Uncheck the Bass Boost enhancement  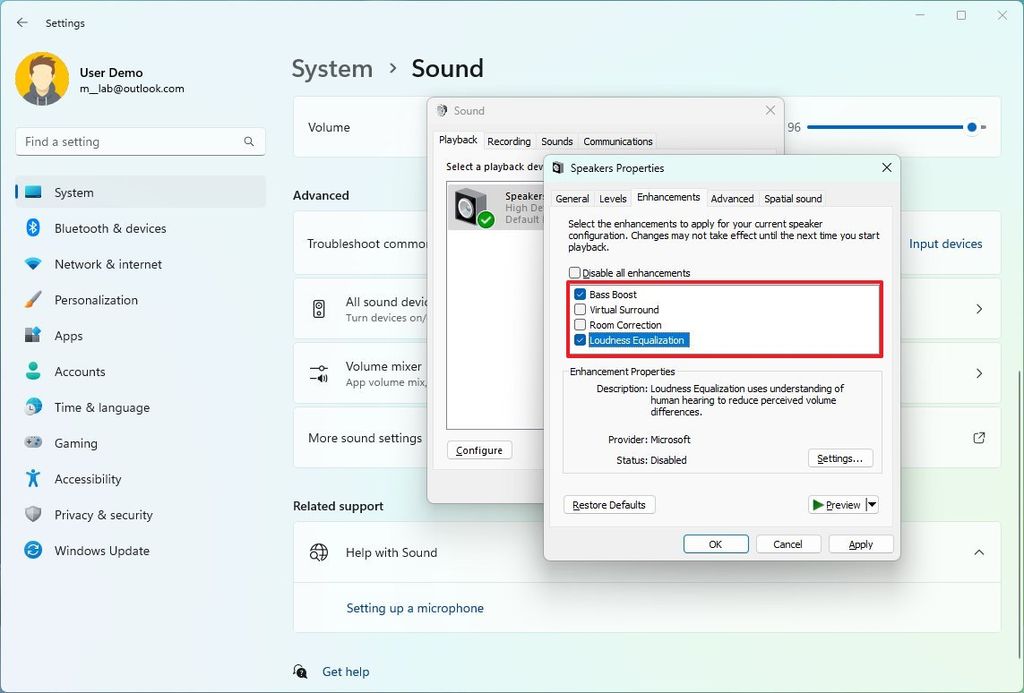click(579, 293)
